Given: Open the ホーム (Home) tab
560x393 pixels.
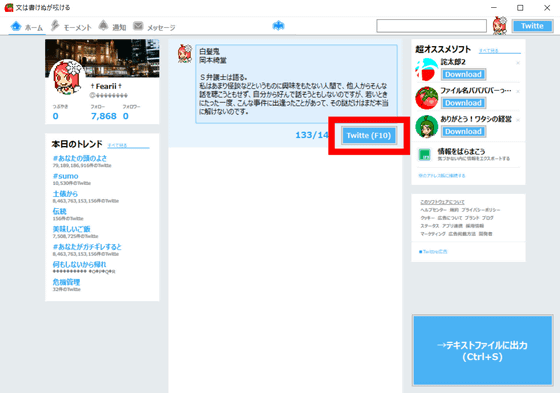Looking at the screenshot, I should (27, 27).
